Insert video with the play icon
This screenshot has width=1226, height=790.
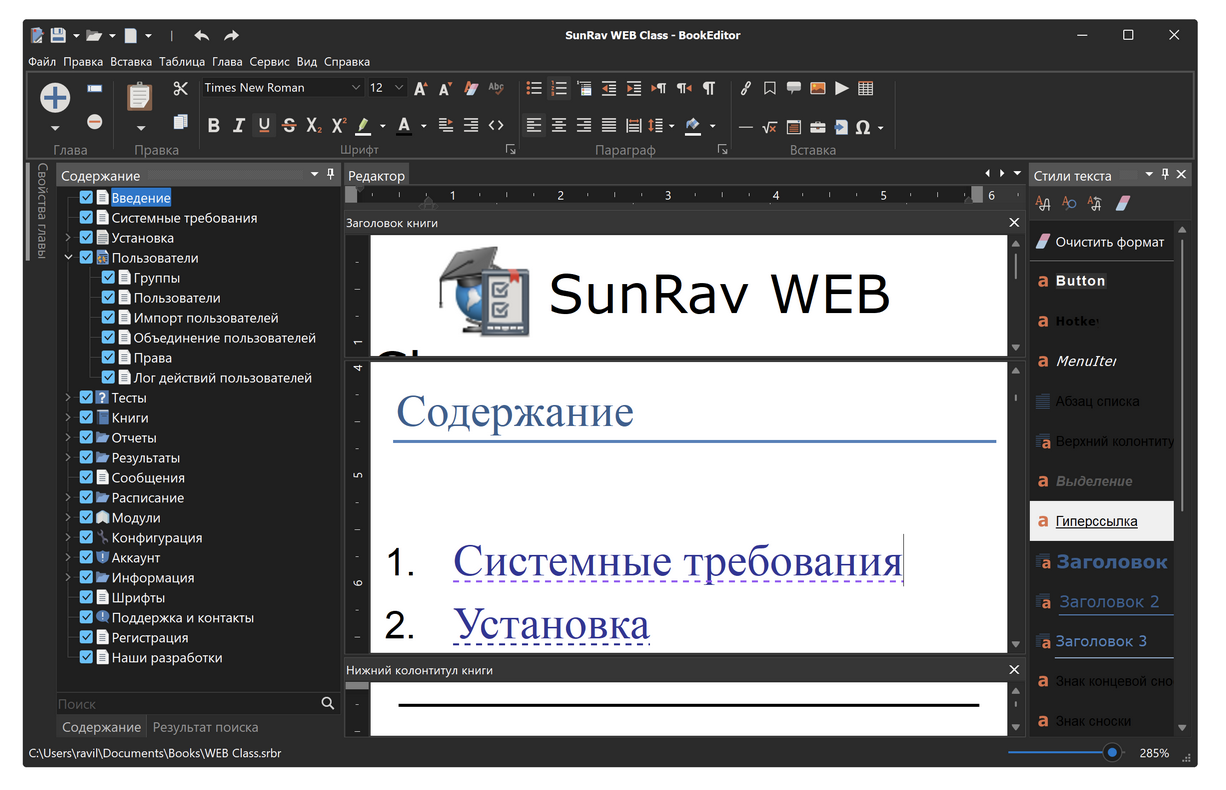pyautogui.click(x=842, y=88)
